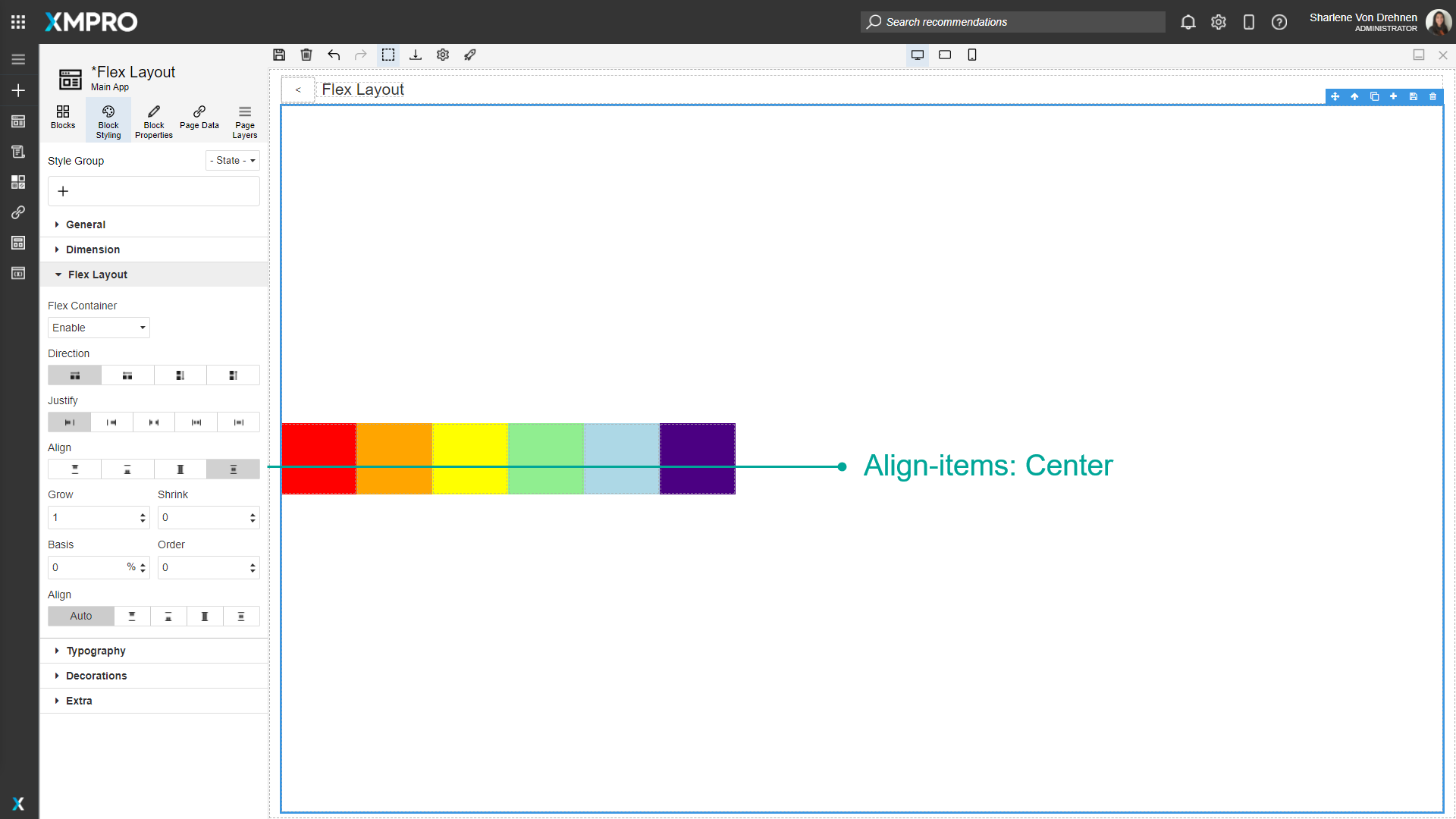Select the row direction option under Direction
1456x819 pixels.
coord(74,375)
